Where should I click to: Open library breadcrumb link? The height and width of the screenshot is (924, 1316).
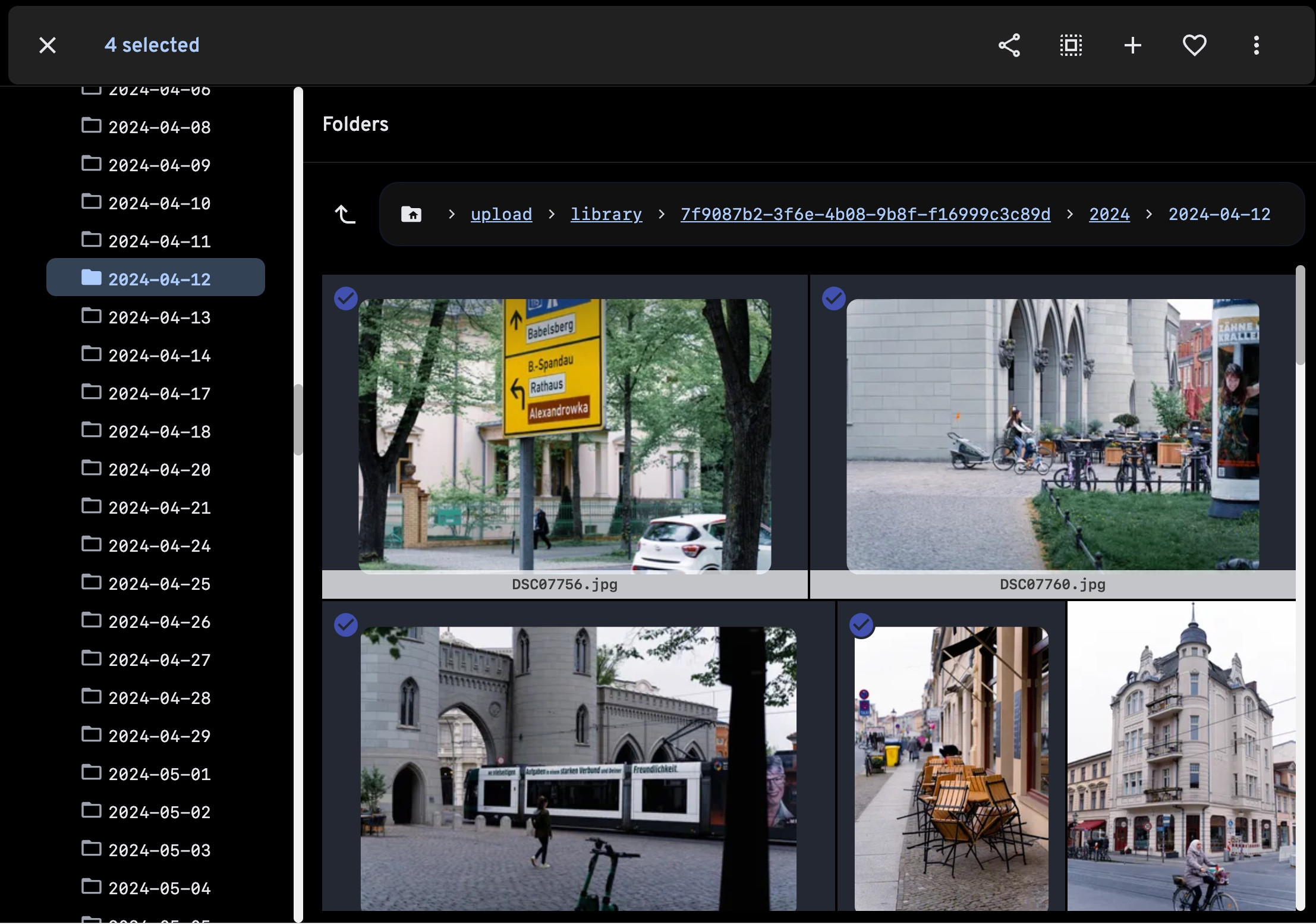[x=606, y=214]
